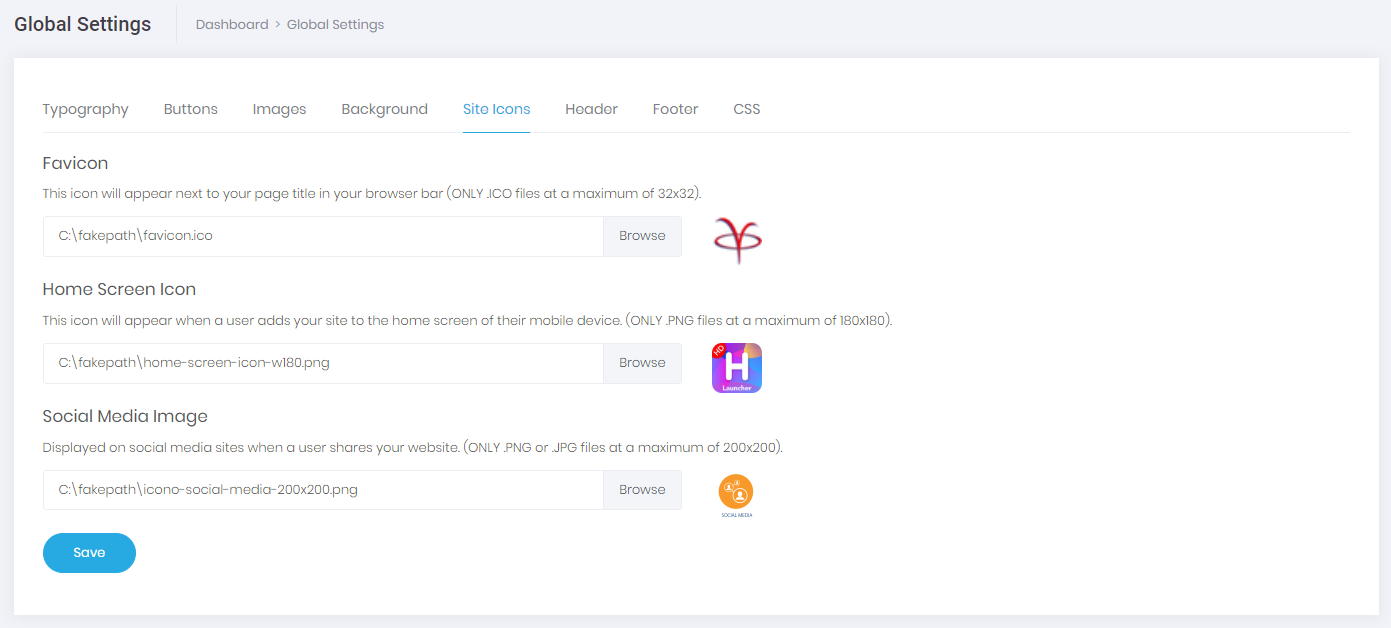Open the CSS tab
This screenshot has height=628, width=1391.
pos(747,109)
